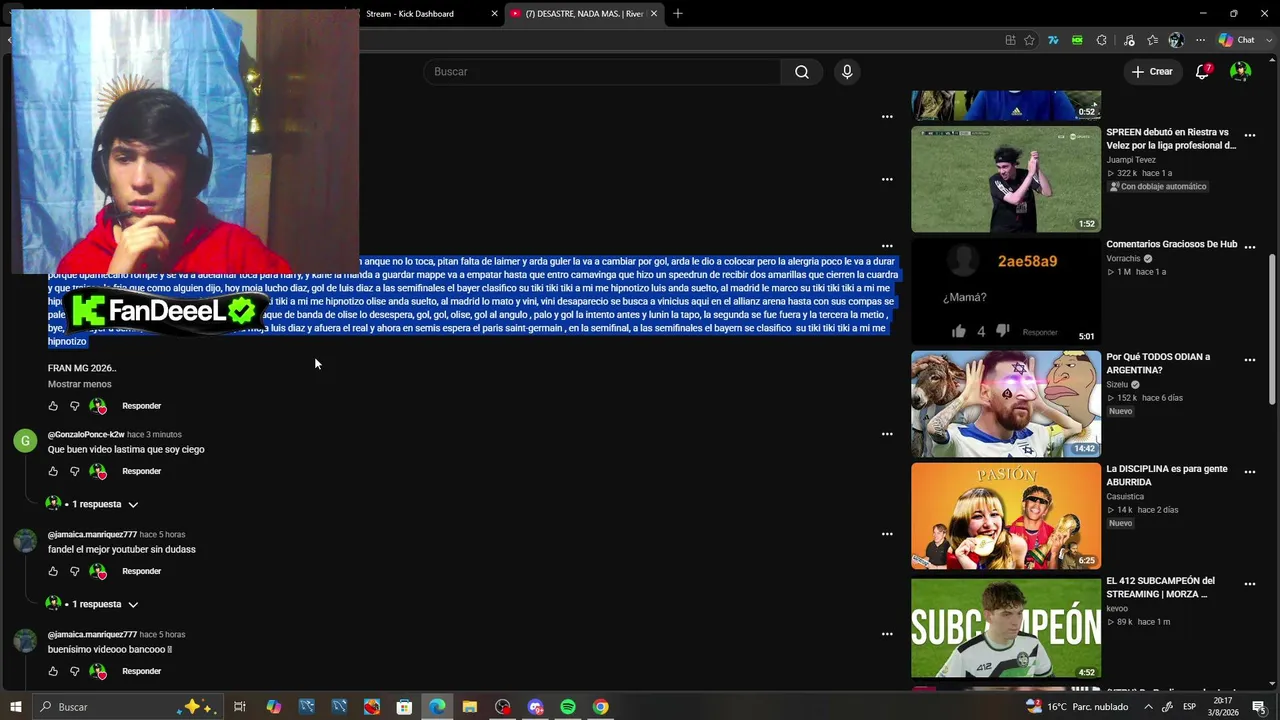
Task: Focus the YouTube Buscar search field
Action: coord(602,72)
